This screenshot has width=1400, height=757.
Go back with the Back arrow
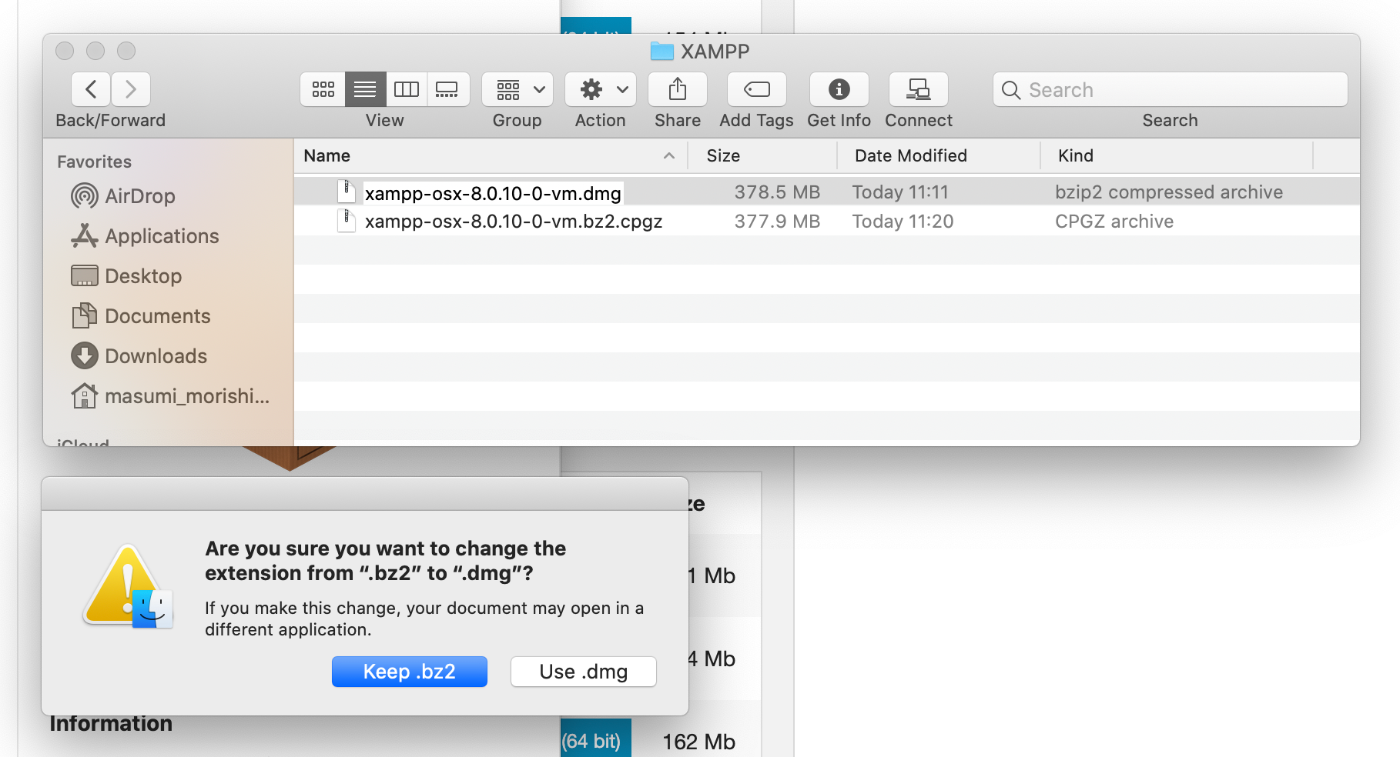91,89
